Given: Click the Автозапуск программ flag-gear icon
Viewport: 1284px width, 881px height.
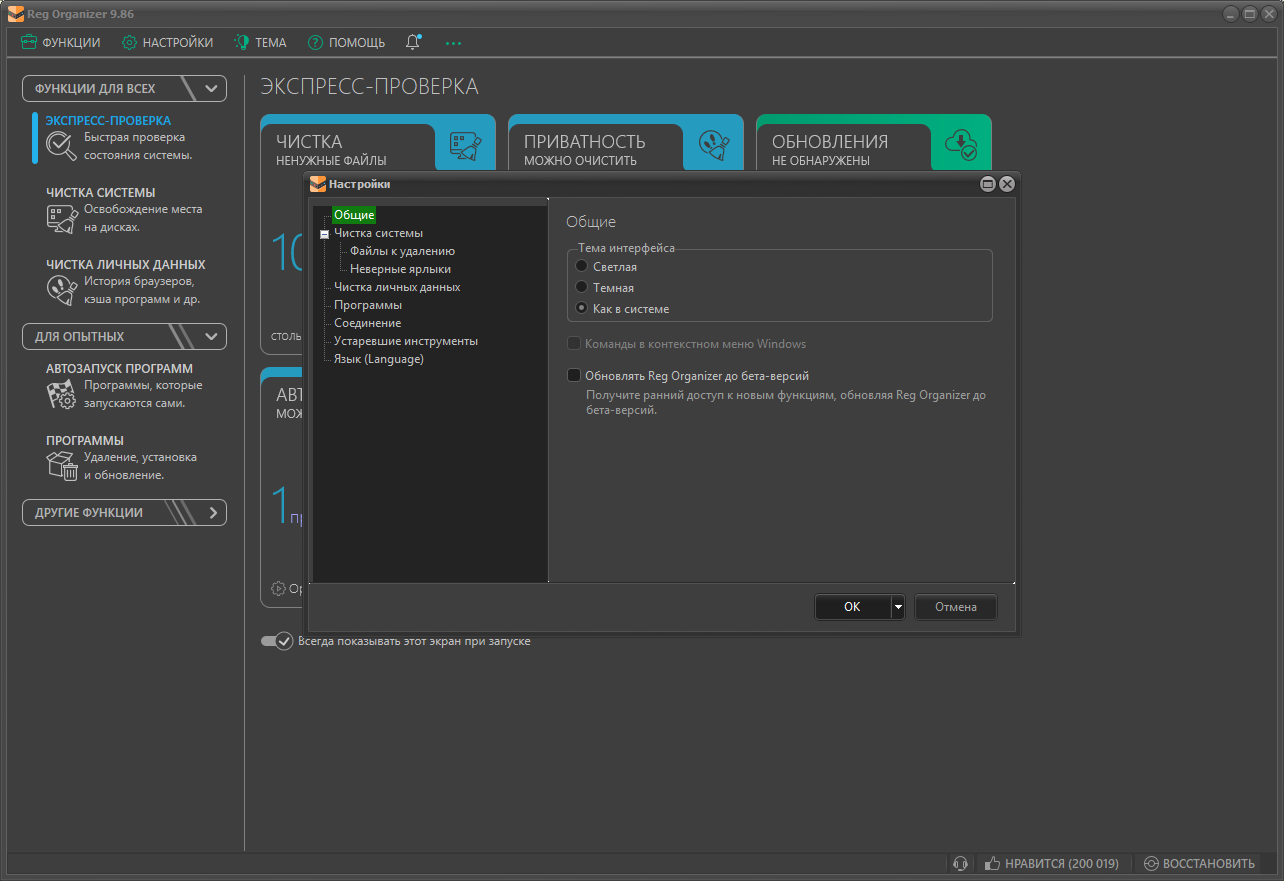Looking at the screenshot, I should (61, 394).
